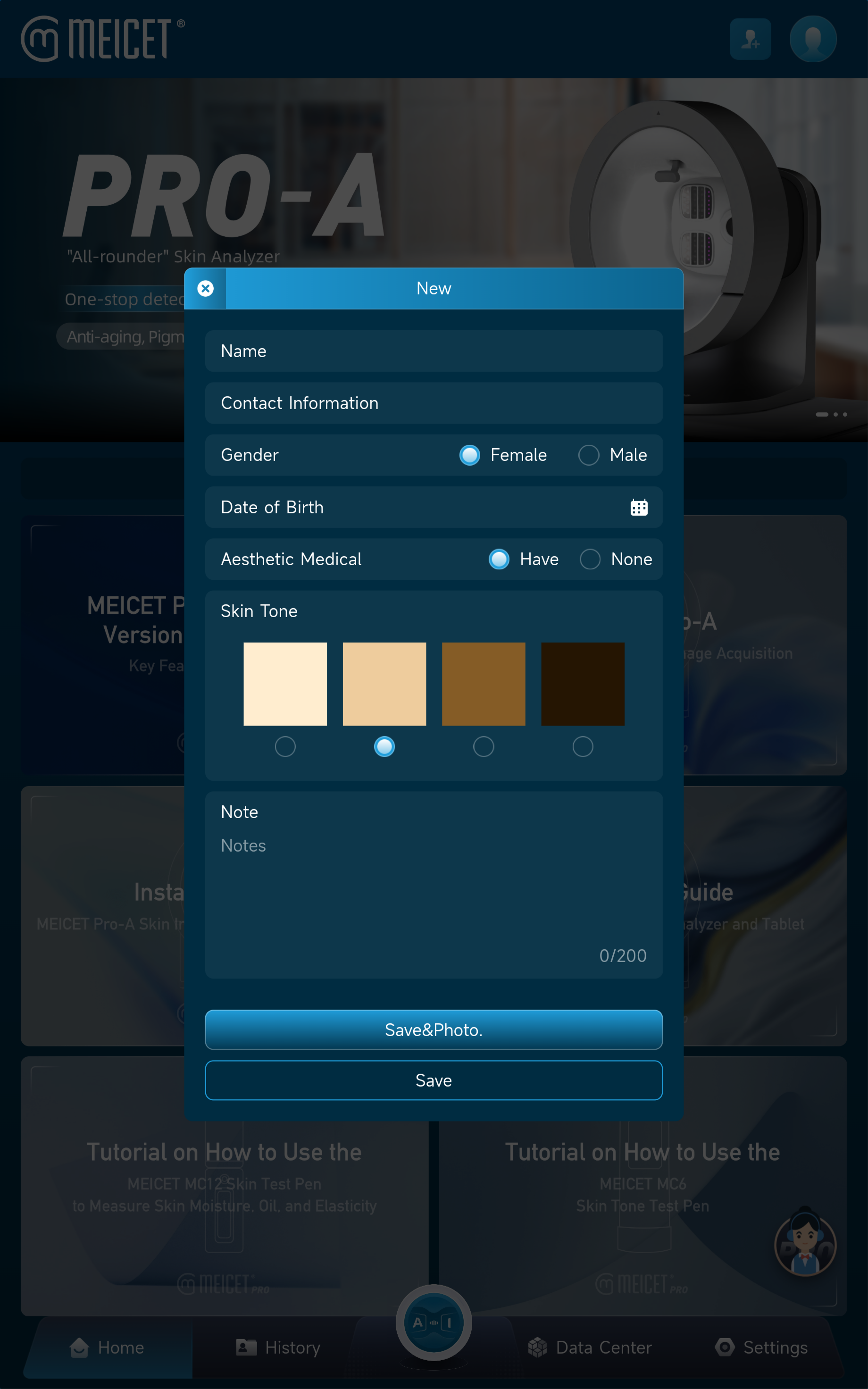
Task: Pick the dark brown skin tone swatch
Action: click(583, 684)
